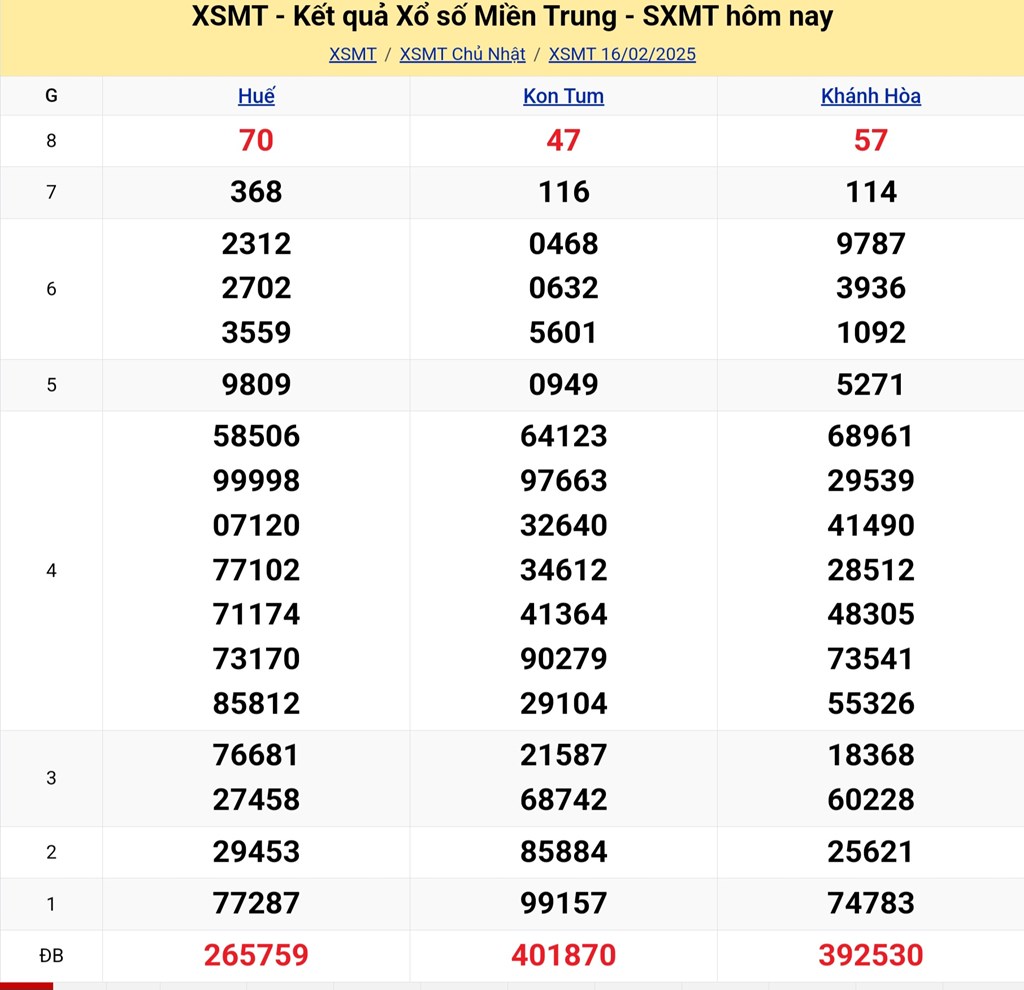Select Khánh Hòa special prize 392530
The width and height of the screenshot is (1024, 990).
(870, 955)
